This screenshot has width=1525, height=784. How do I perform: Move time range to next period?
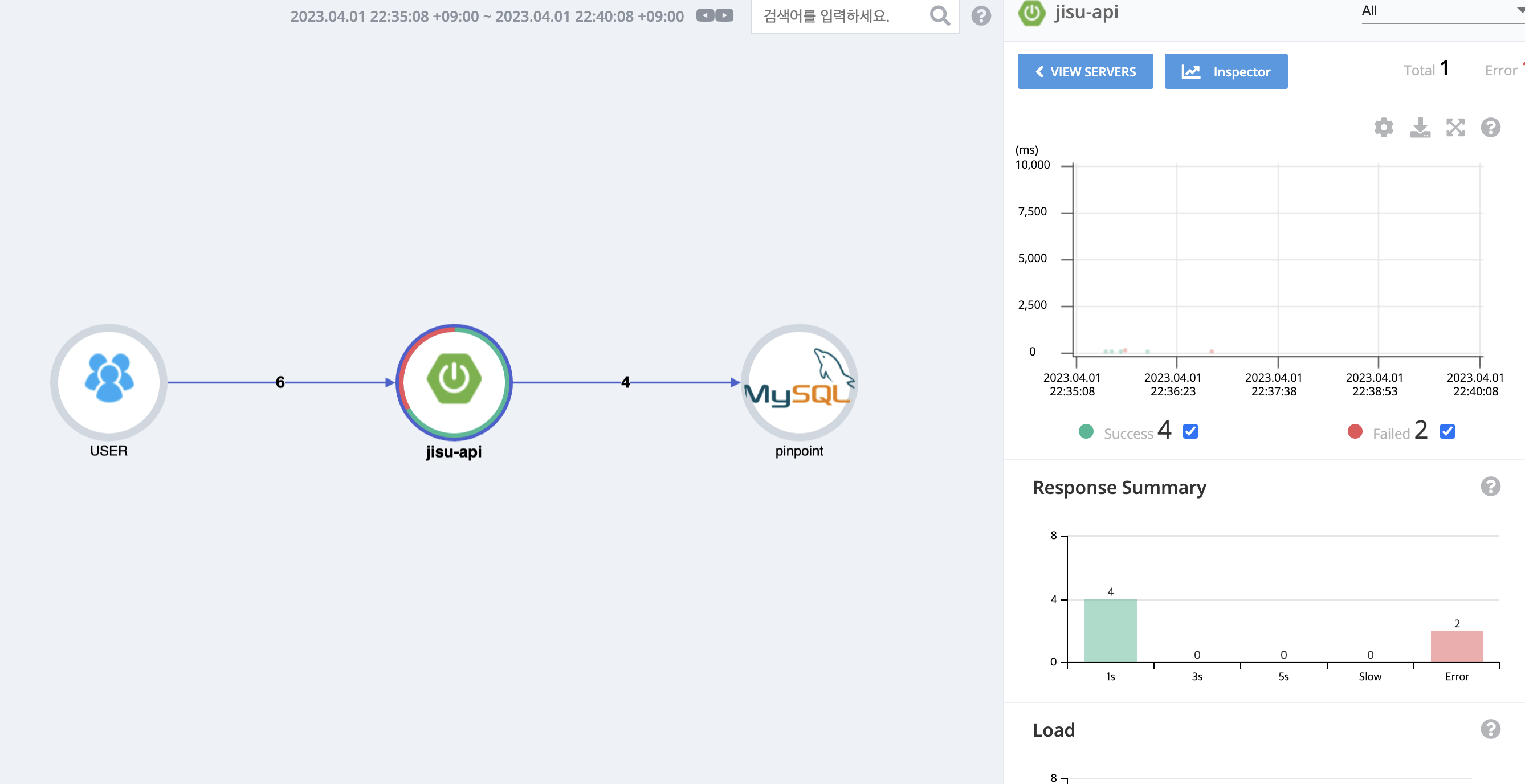click(725, 15)
